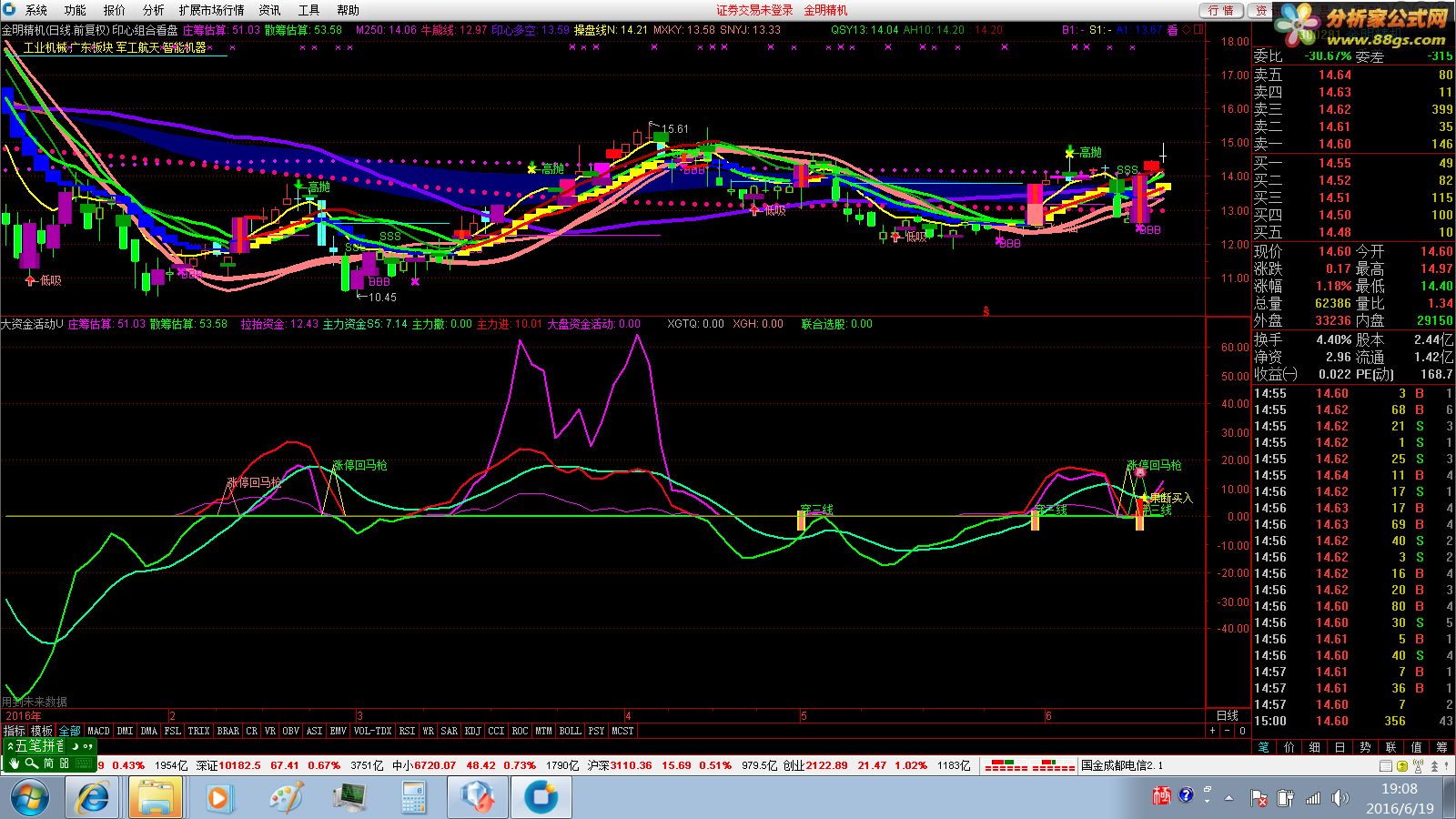Select the 笔 tab in quote panel
The width and height of the screenshot is (1456, 819).
coord(1263,747)
